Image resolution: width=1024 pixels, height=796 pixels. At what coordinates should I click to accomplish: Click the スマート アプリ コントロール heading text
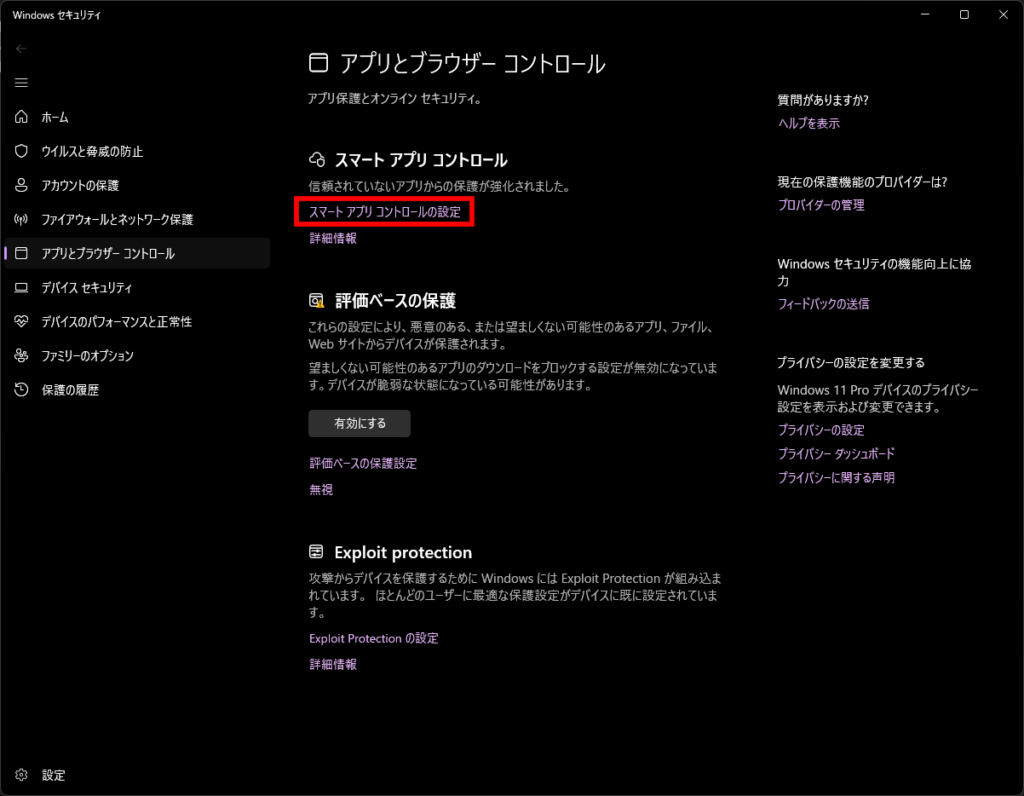[x=421, y=160]
